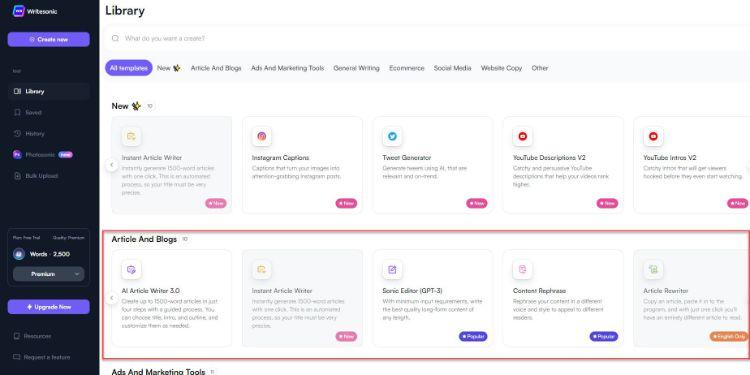
Task: Select the Other tab
Action: [540, 68]
